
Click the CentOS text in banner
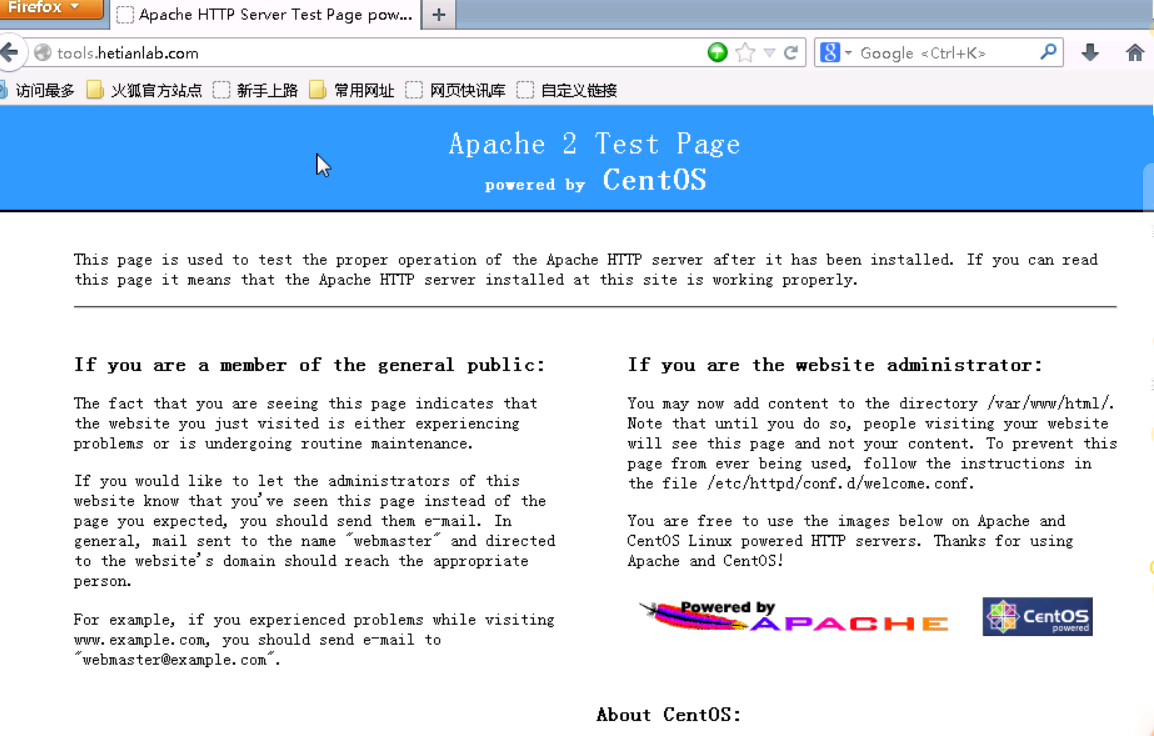[x=654, y=180]
